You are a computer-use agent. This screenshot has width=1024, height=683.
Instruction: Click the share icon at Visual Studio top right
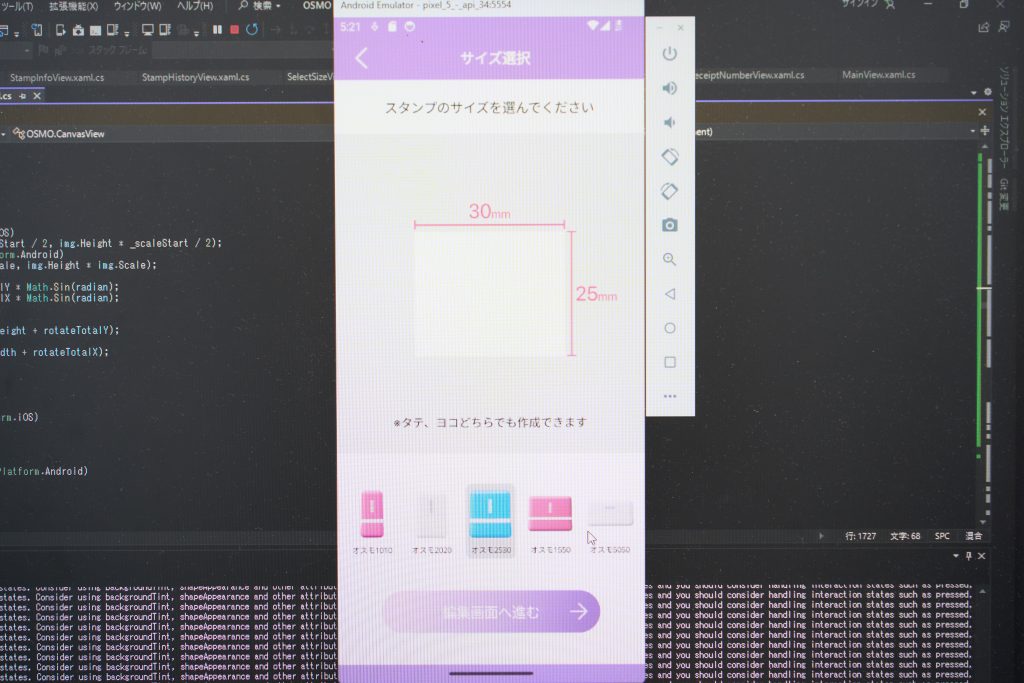click(984, 27)
